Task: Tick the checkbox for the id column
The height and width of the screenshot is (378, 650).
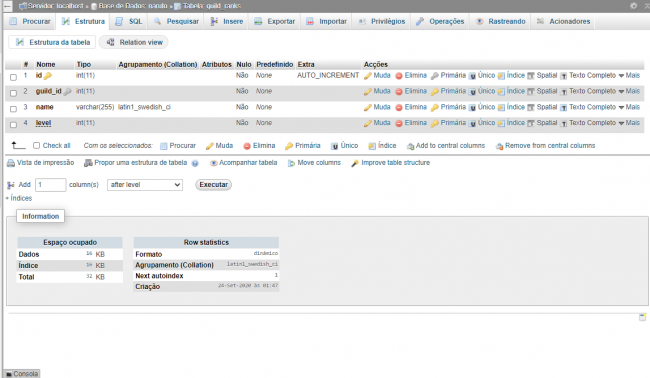Action: 13,77
